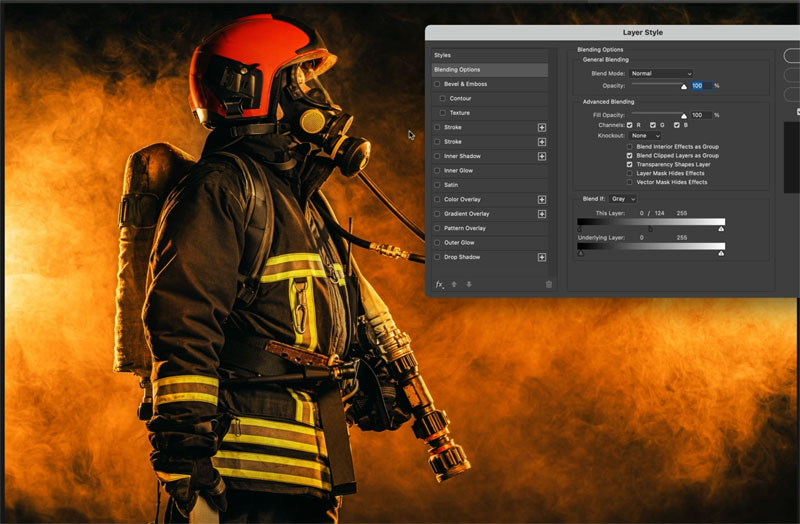
Task: Check Layer Mask Hides Effects
Action: [630, 173]
